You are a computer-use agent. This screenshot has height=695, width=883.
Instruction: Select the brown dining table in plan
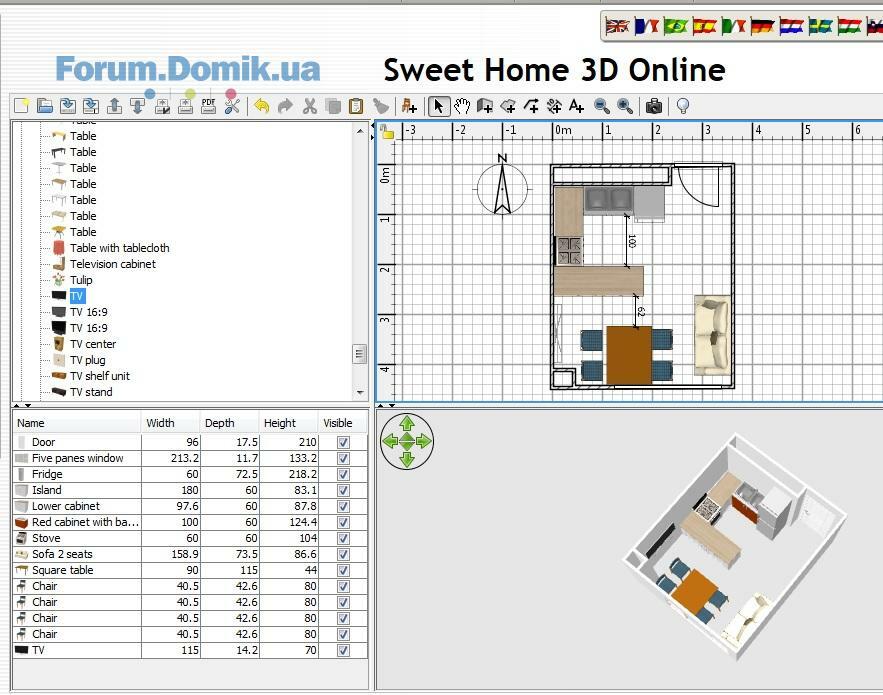pyautogui.click(x=629, y=355)
